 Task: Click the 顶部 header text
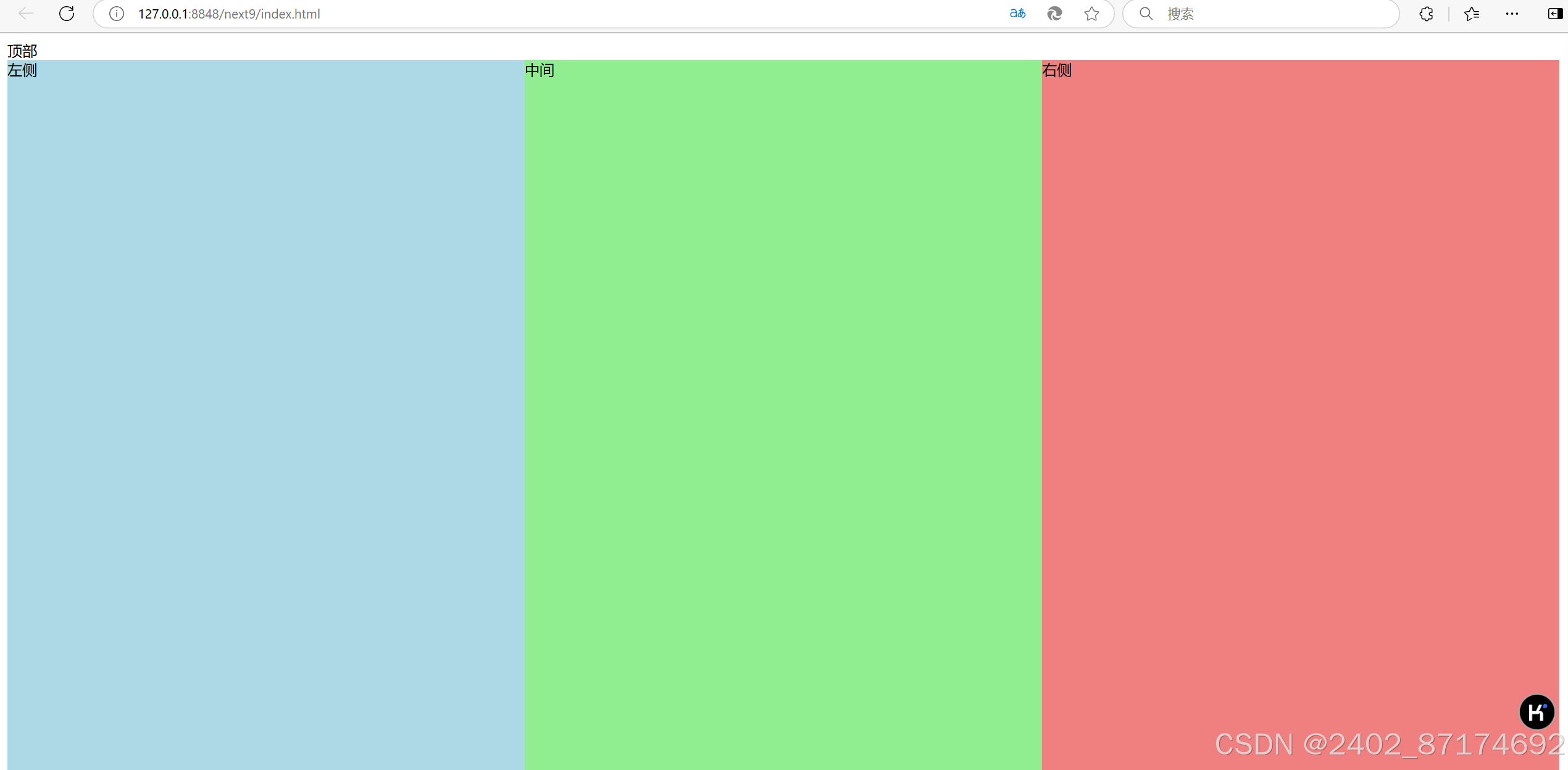pyautogui.click(x=22, y=51)
